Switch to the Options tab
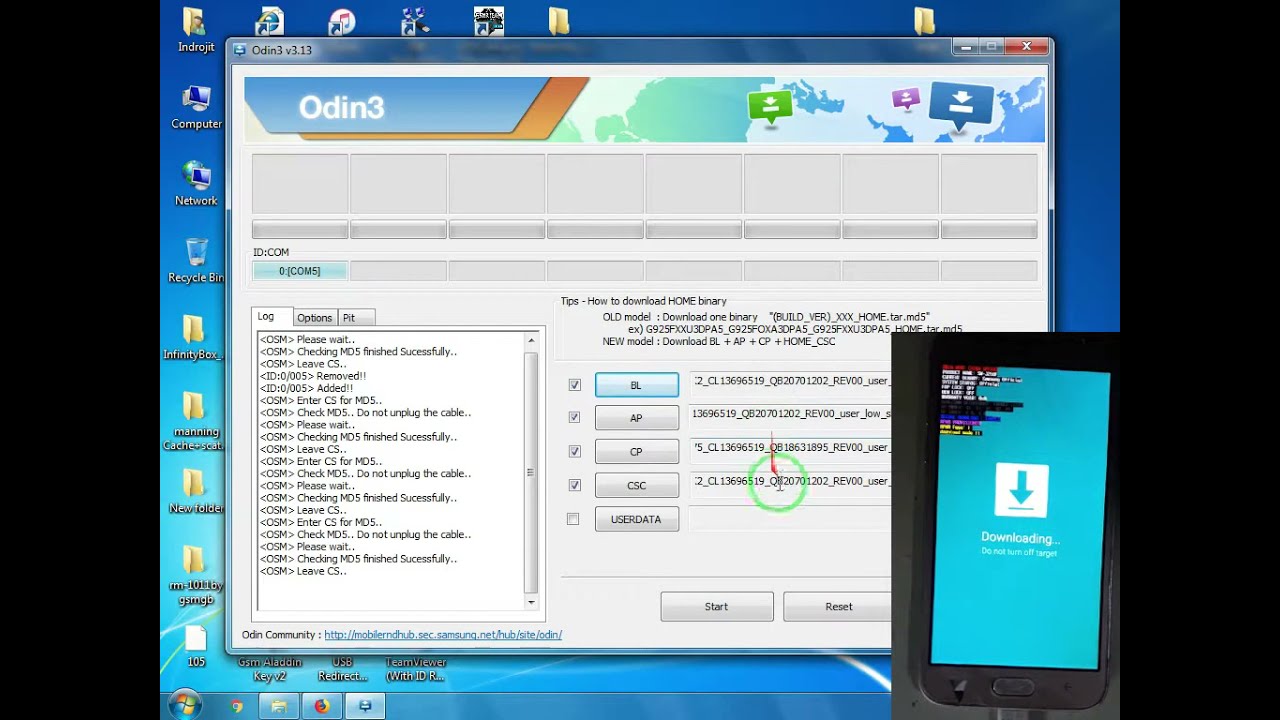Image resolution: width=1280 pixels, height=720 pixels. (314, 318)
